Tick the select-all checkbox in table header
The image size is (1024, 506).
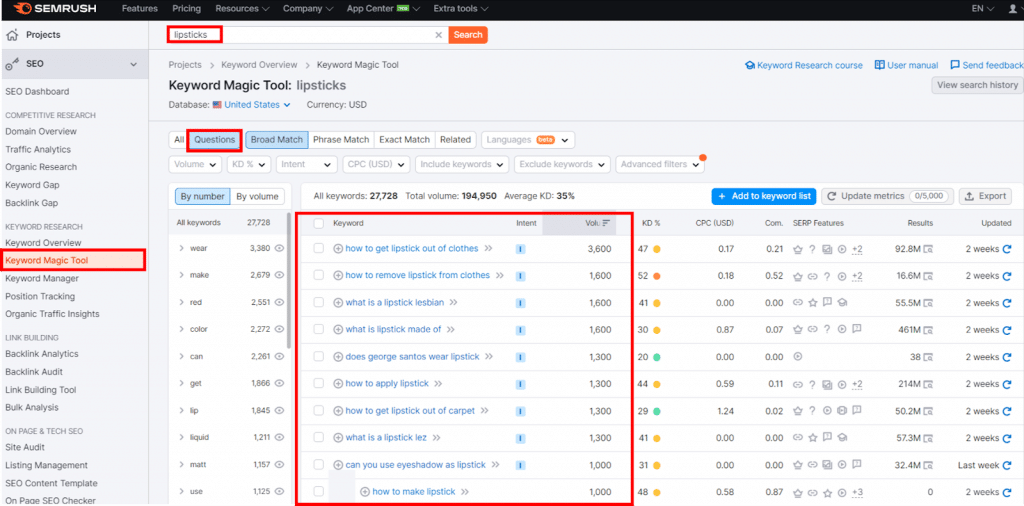pos(319,223)
